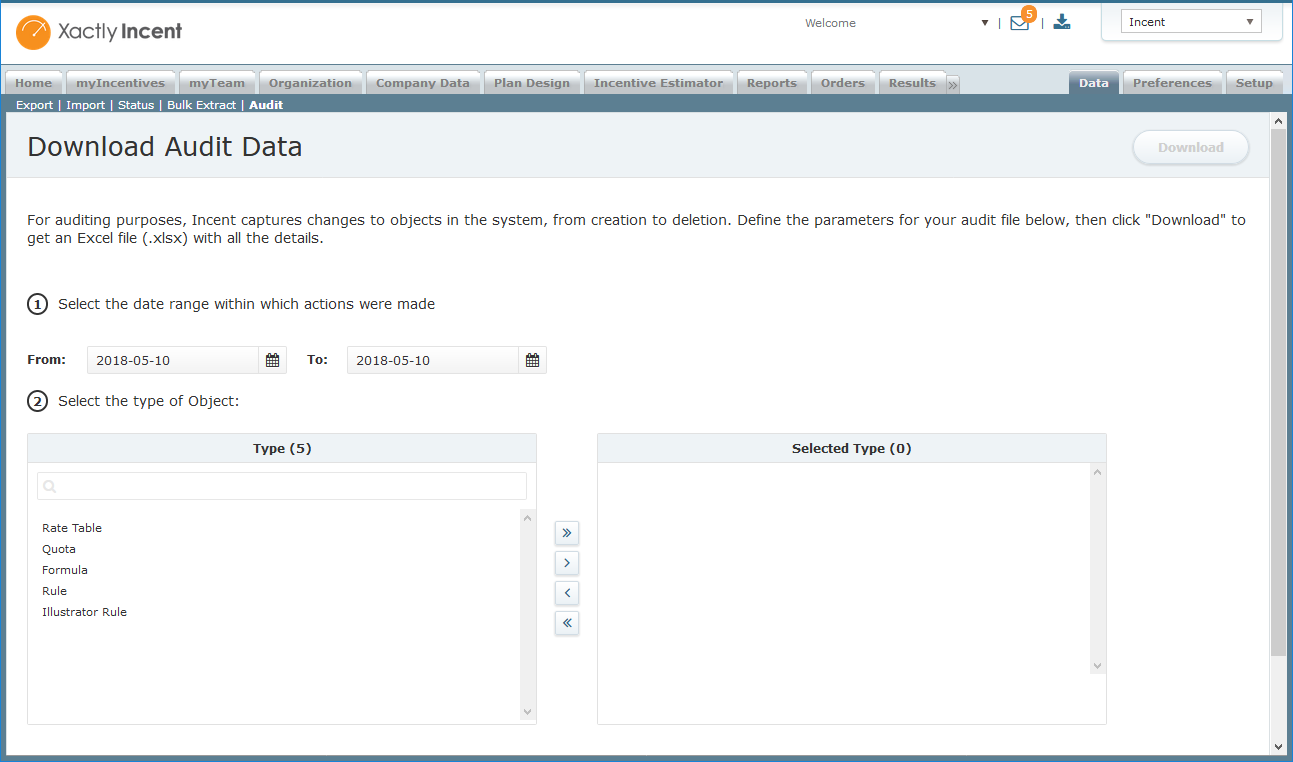Viewport: 1293px width, 762px height.
Task: Expand the Incent application dropdown
Action: (x=1190, y=22)
